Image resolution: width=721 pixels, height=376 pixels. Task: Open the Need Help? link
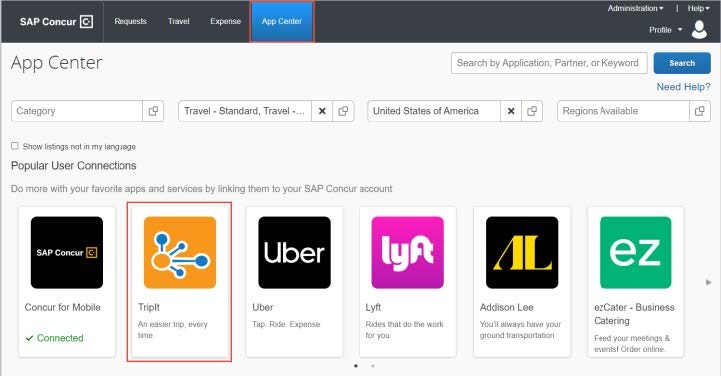[683, 87]
